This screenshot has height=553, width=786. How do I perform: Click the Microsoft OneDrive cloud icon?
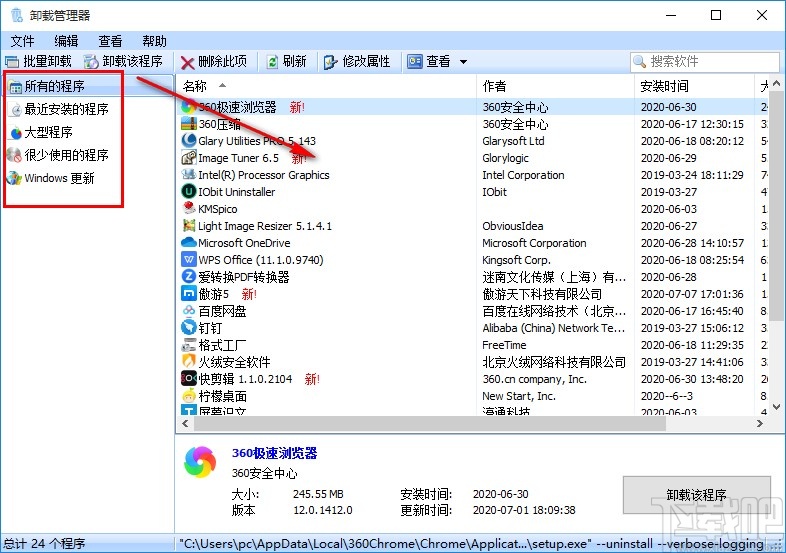click(189, 243)
